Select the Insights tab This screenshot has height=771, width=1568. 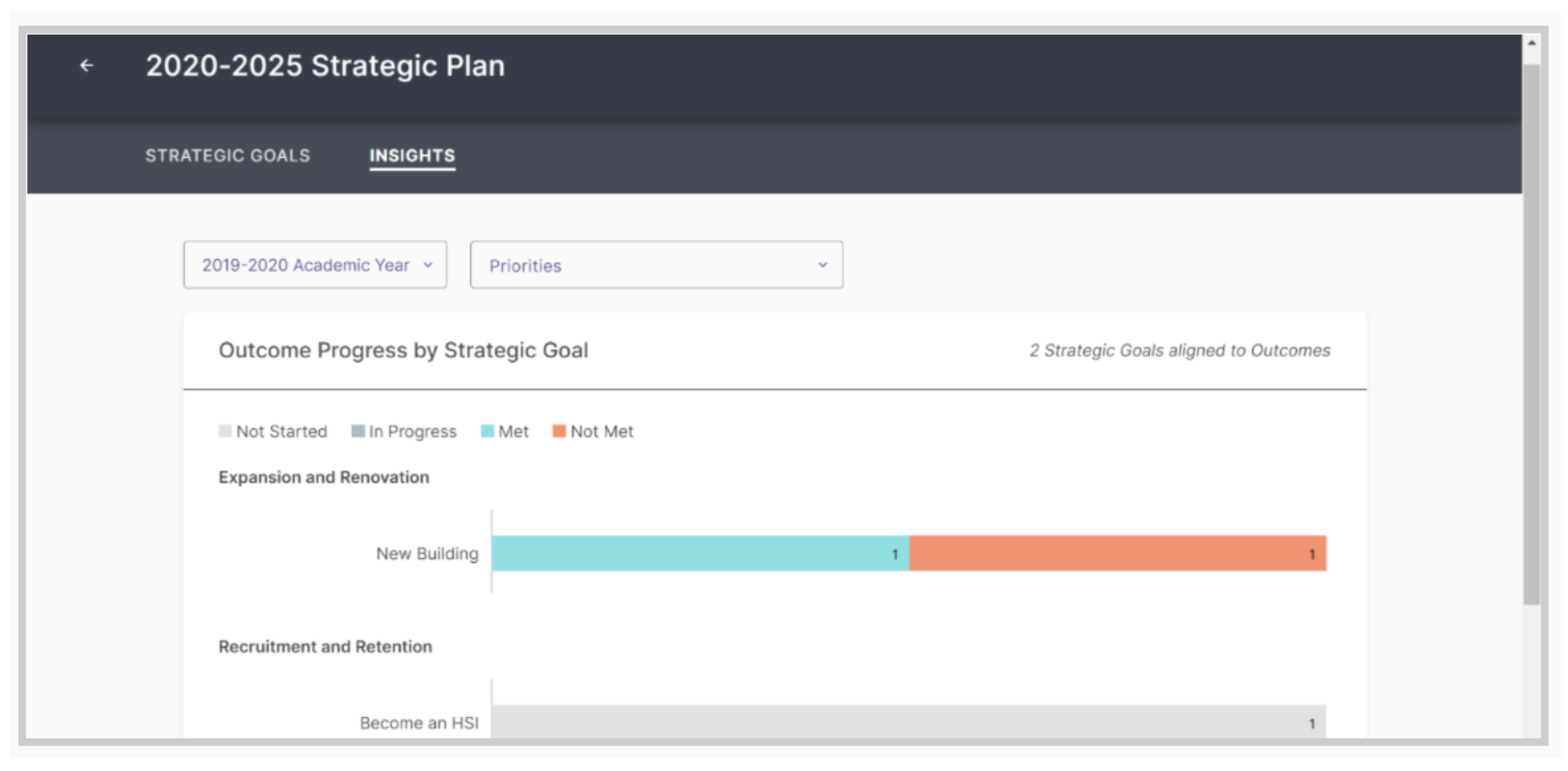tap(412, 155)
